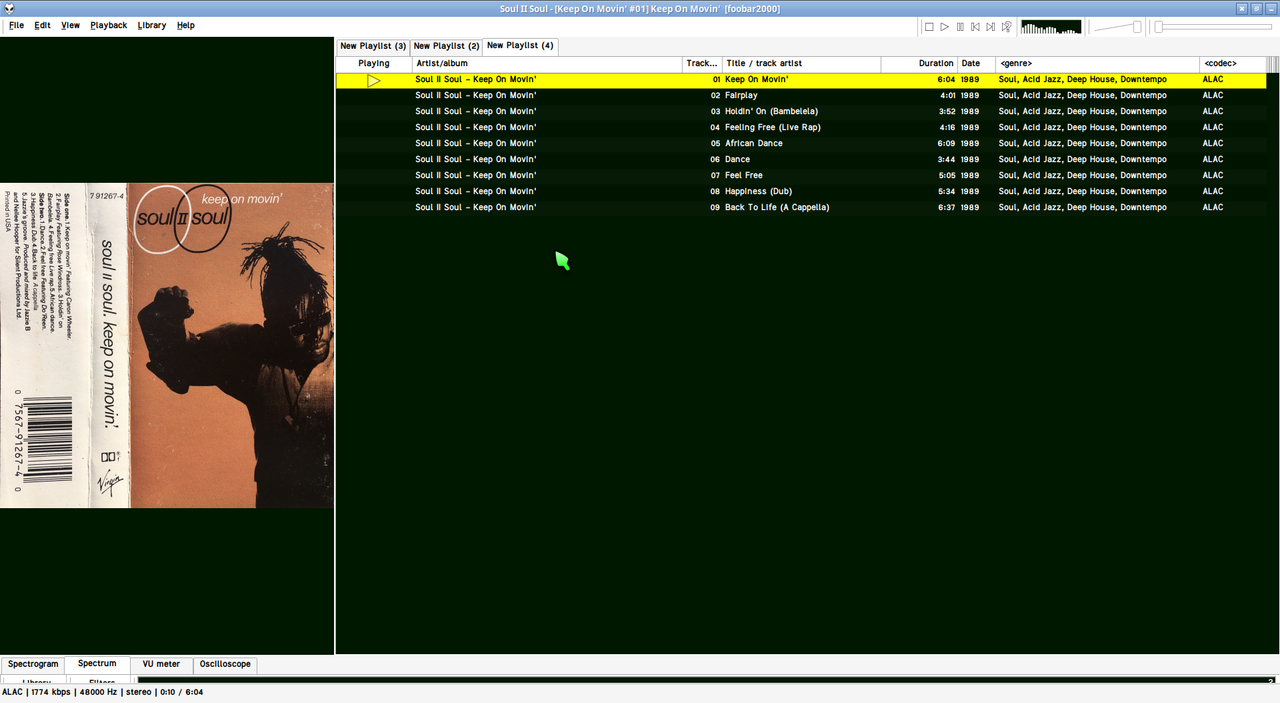
Task: Open the Playback menu
Action: point(108,25)
